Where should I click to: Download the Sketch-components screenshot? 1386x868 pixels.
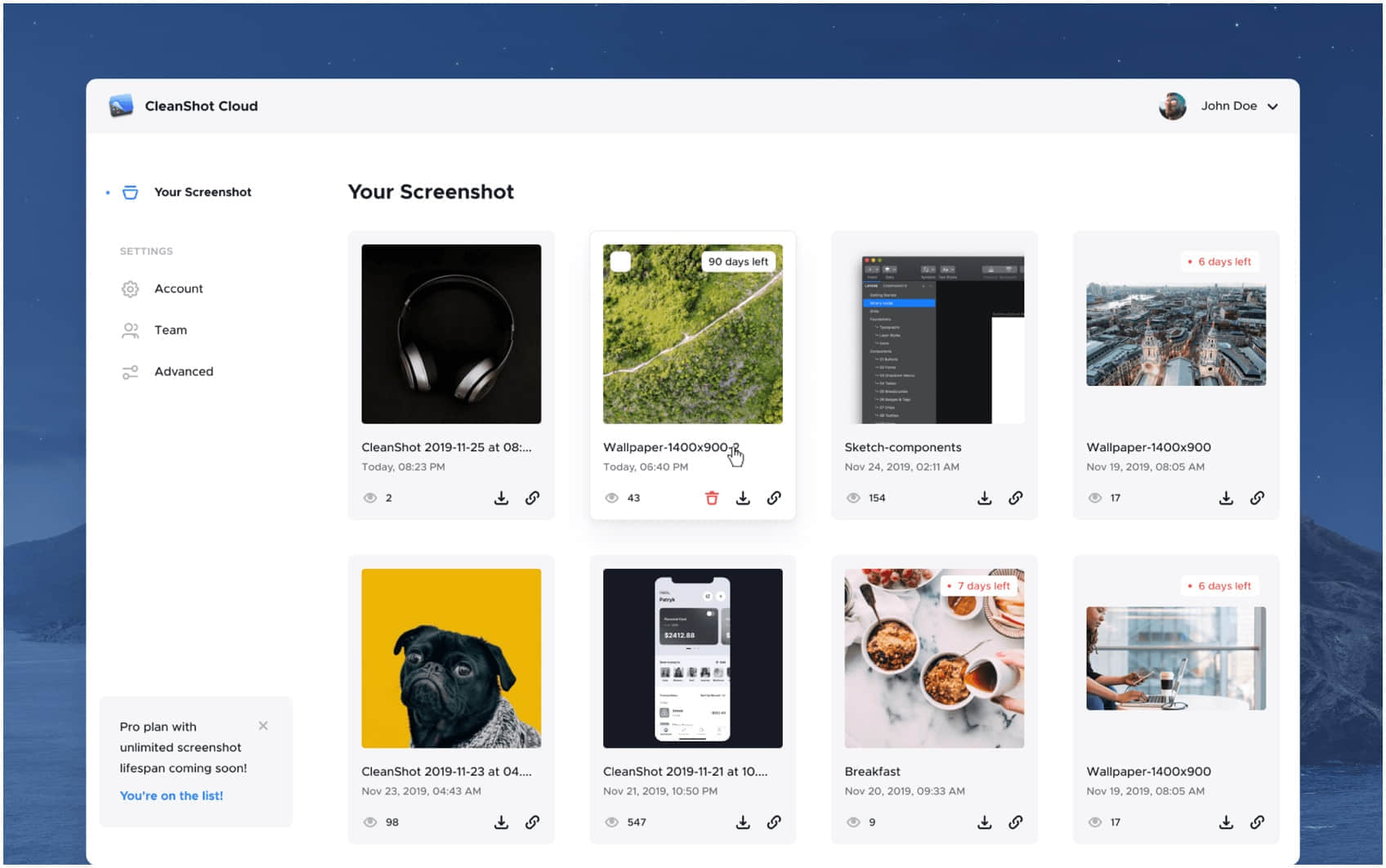pos(985,498)
